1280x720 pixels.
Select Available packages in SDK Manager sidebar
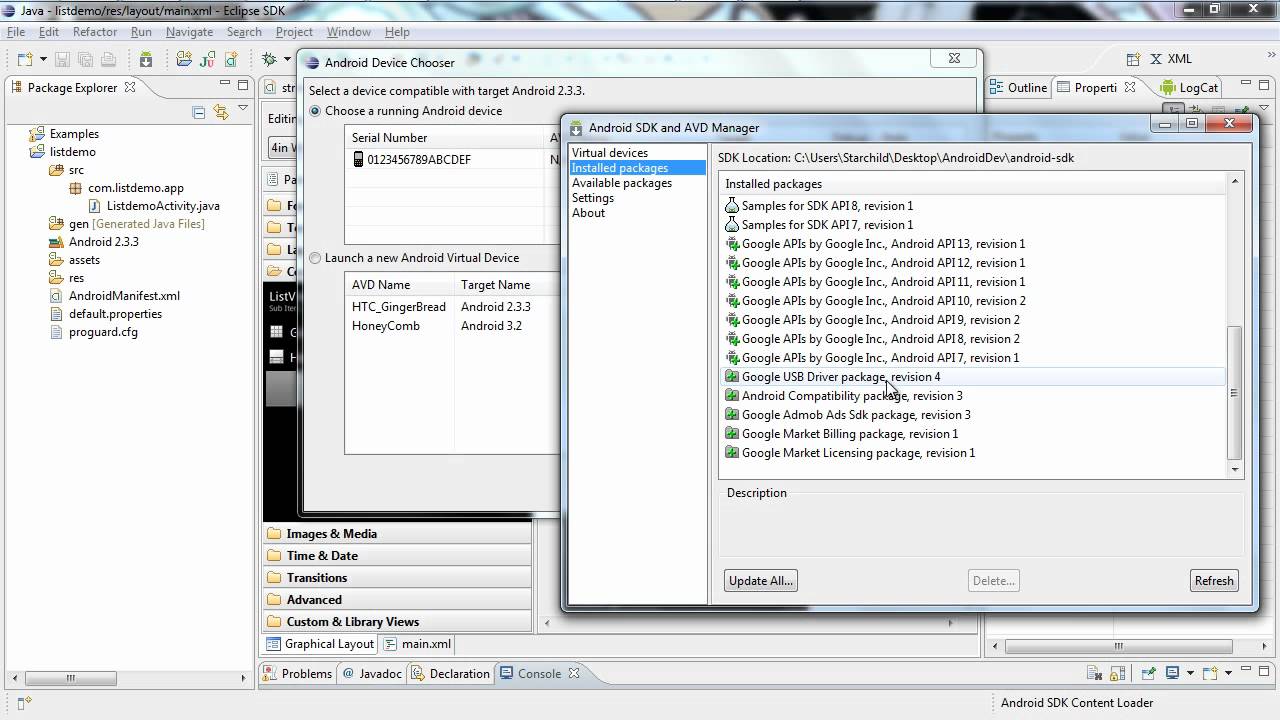(x=621, y=183)
